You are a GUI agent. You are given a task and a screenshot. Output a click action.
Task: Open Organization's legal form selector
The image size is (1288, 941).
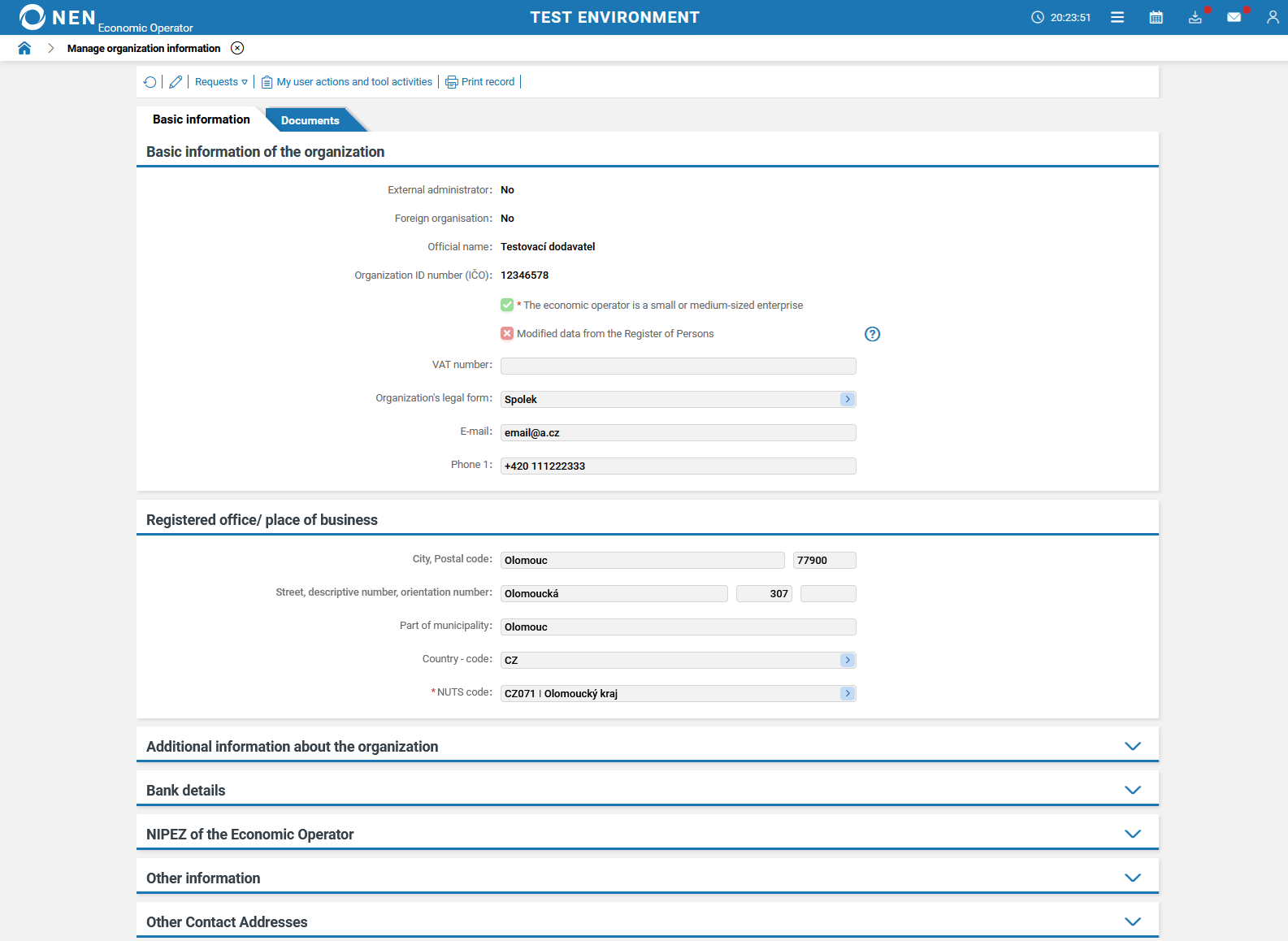tap(848, 399)
